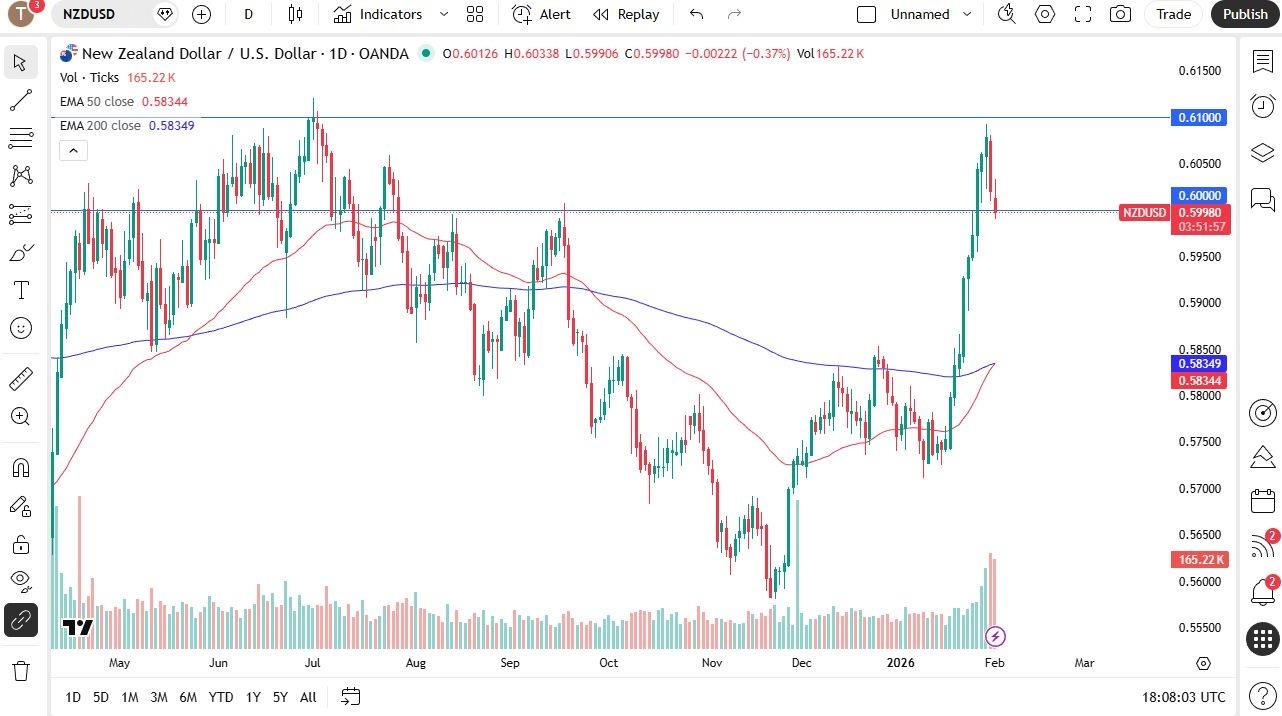Select the YTD range tab
Screen dimensions: 1282x716
pos(220,697)
